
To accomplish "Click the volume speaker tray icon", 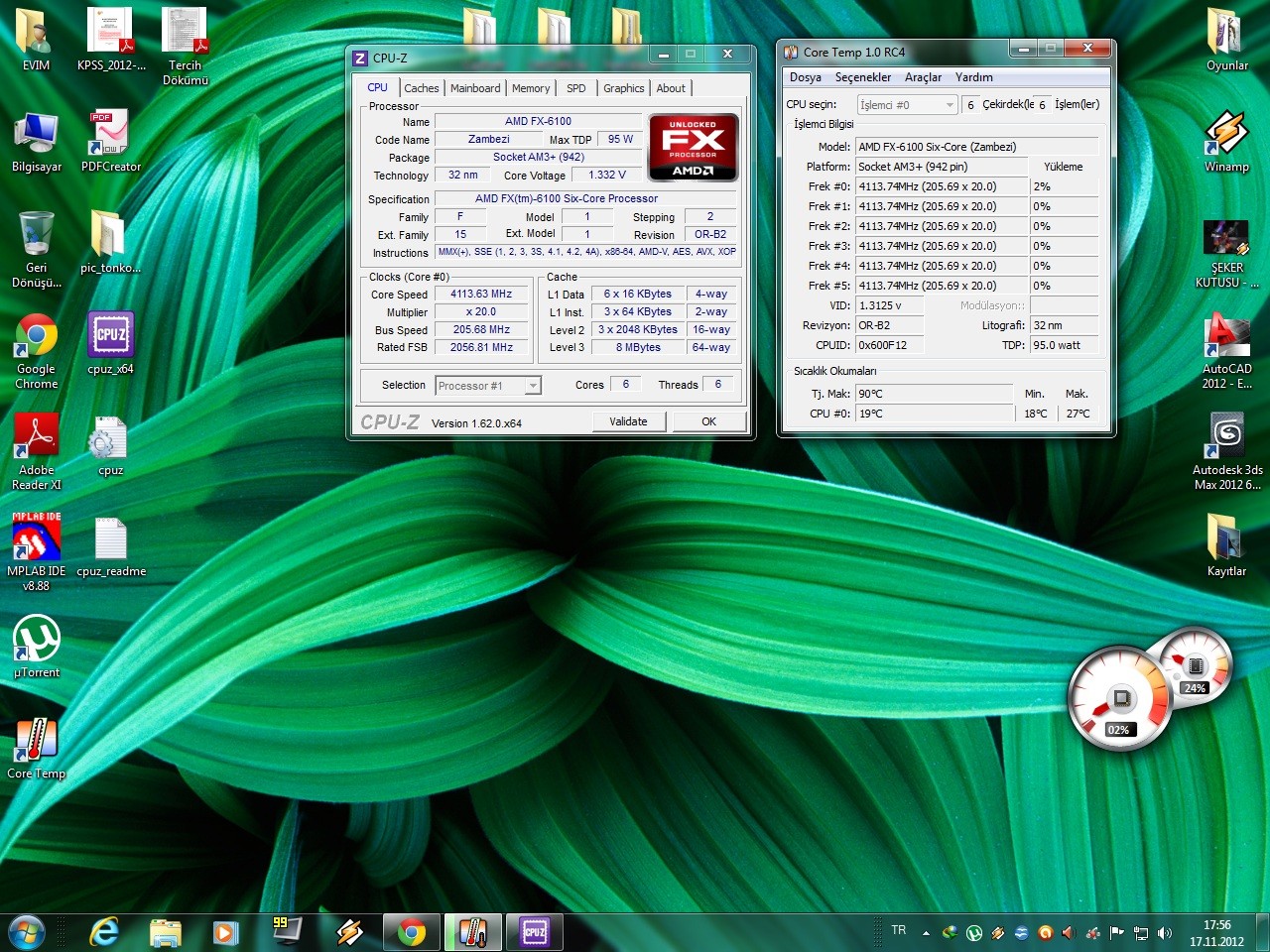I will 1165,933.
